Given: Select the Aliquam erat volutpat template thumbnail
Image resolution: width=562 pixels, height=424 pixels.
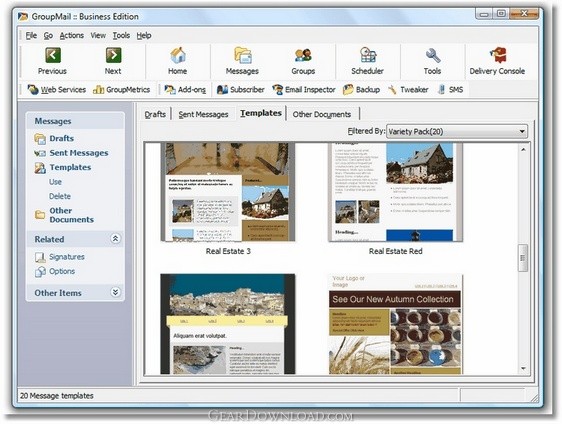Looking at the screenshot, I should point(228,324).
